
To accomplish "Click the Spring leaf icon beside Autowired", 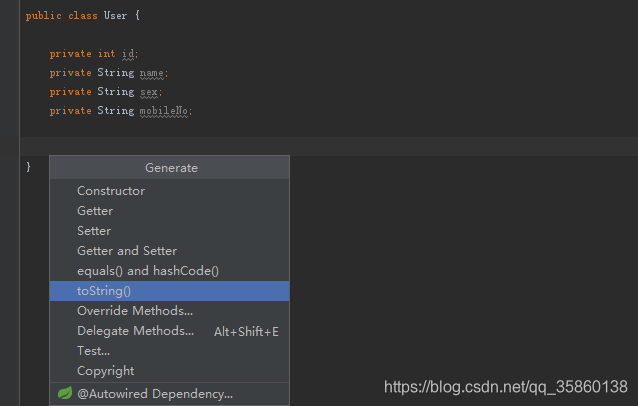I will (65, 393).
